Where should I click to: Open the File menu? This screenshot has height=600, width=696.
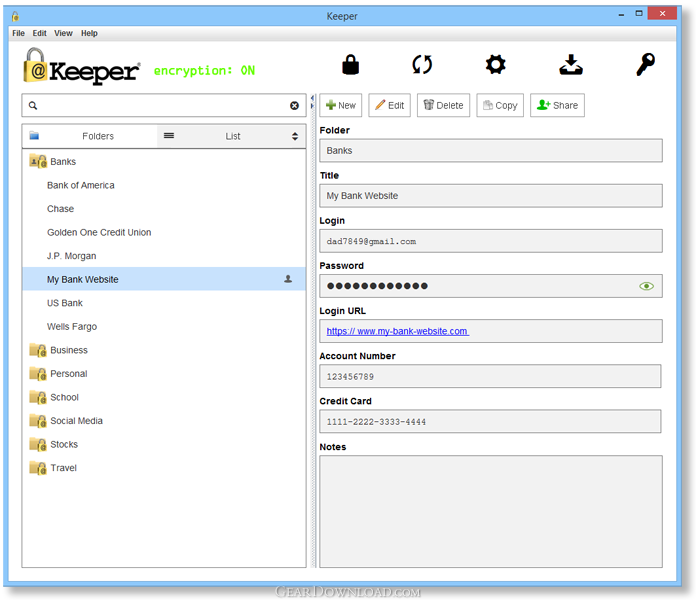pyautogui.click(x=18, y=33)
